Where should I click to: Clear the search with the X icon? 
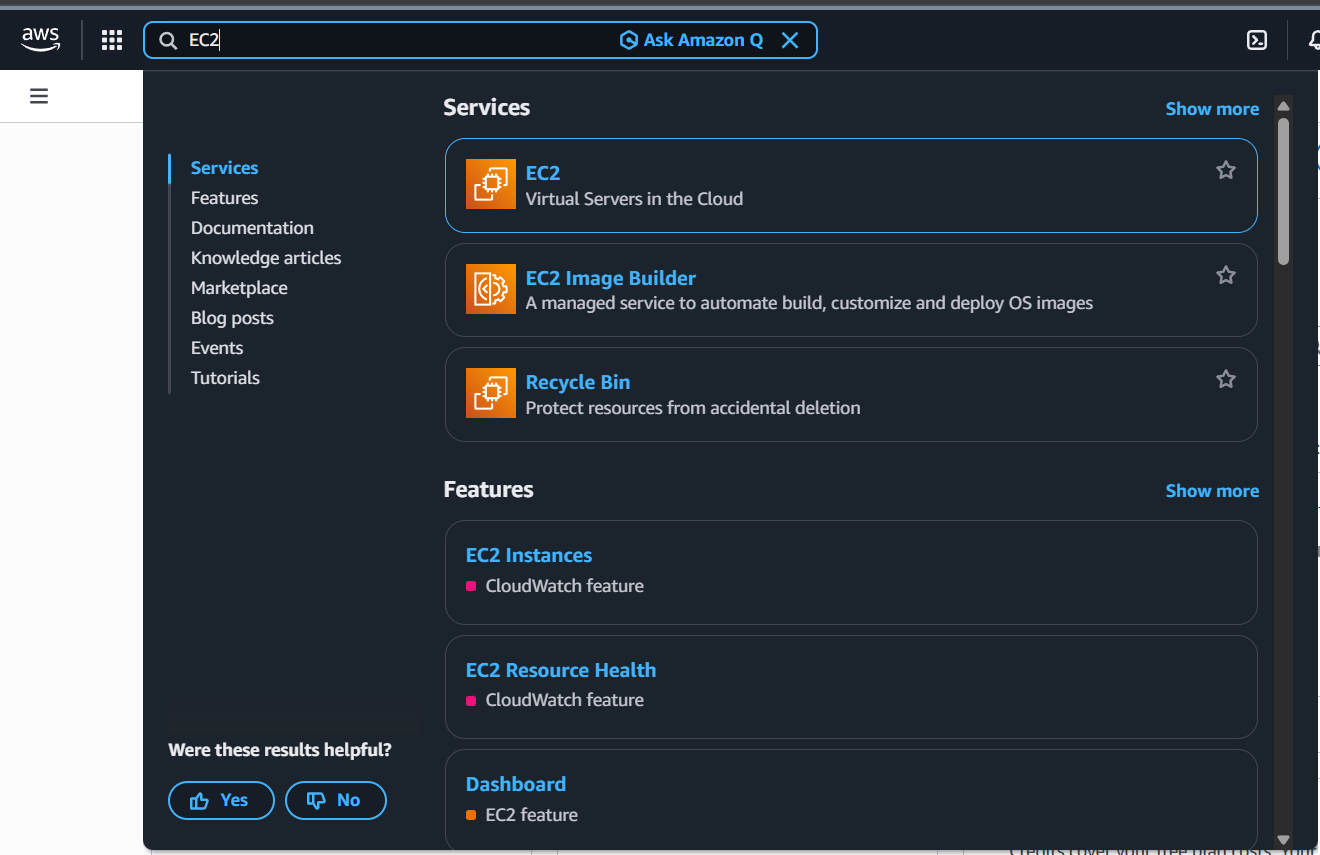(x=790, y=40)
